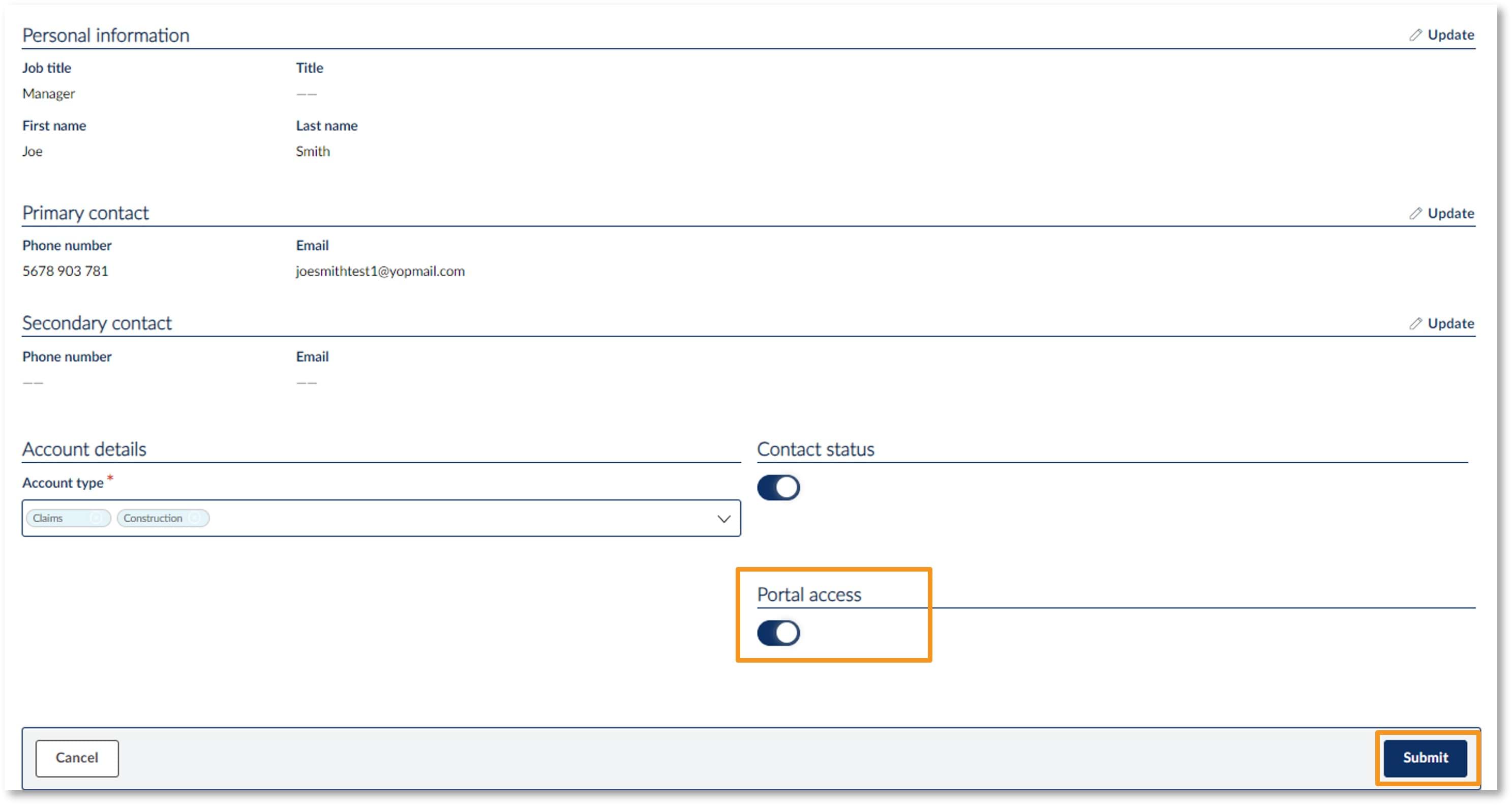Edit Secondary contact via its Update link
This screenshot has height=805, width=1512.
pos(1441,323)
